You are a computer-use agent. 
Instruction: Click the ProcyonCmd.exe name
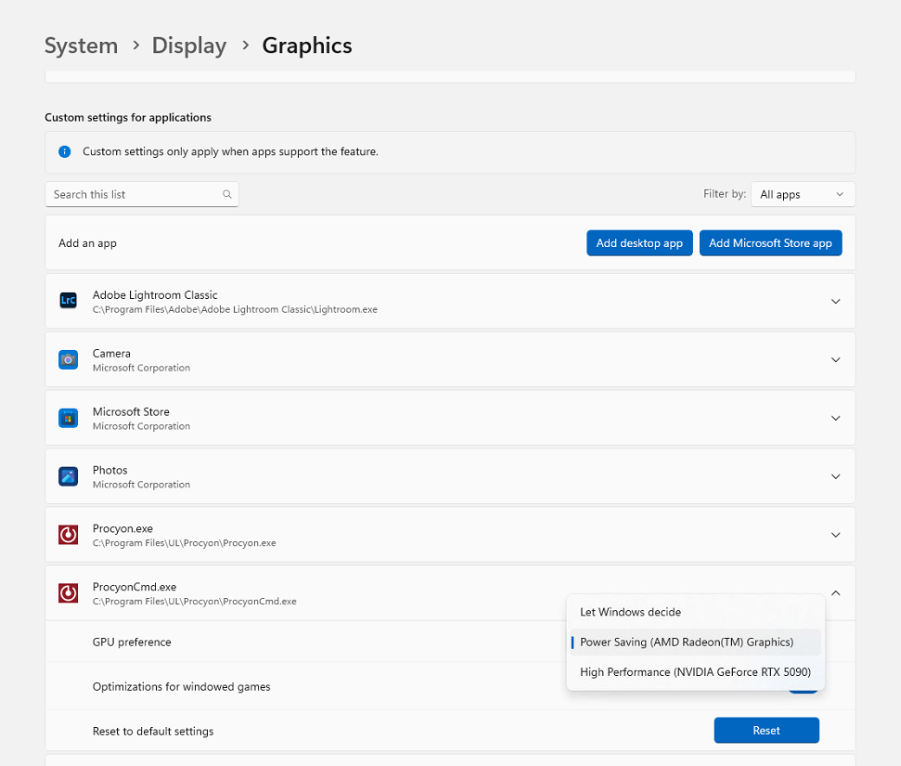[134, 587]
